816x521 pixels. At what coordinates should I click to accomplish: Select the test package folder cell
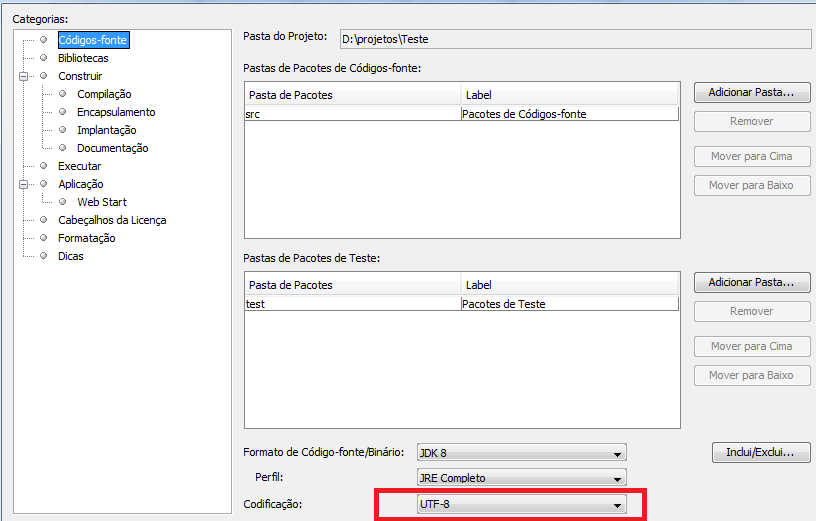point(352,304)
